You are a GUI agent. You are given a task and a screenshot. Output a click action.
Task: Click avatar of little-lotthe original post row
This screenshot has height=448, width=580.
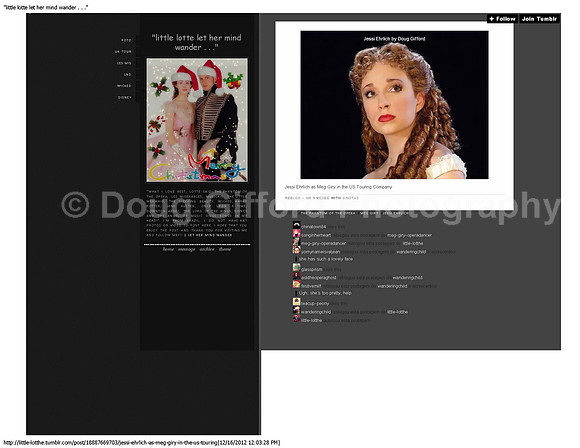296,319
